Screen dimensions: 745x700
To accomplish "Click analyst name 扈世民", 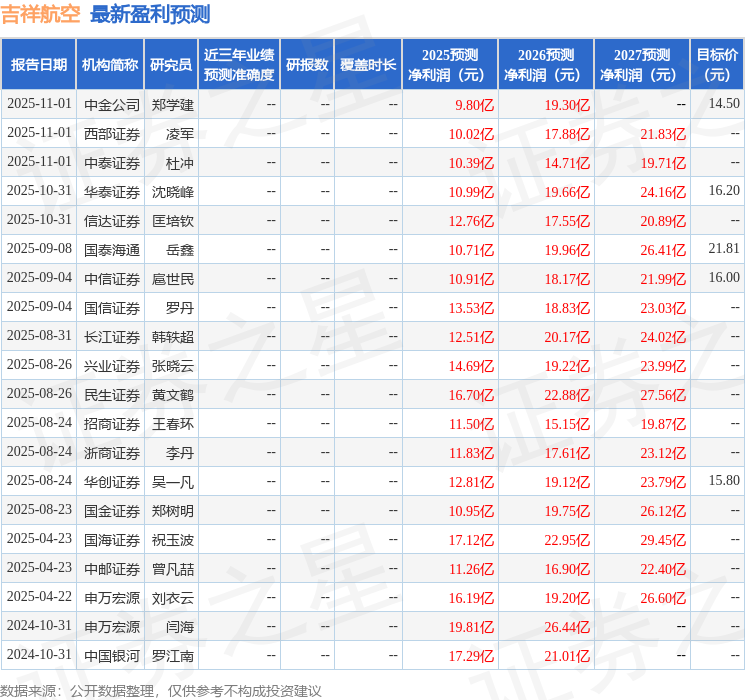I will pos(173,279).
